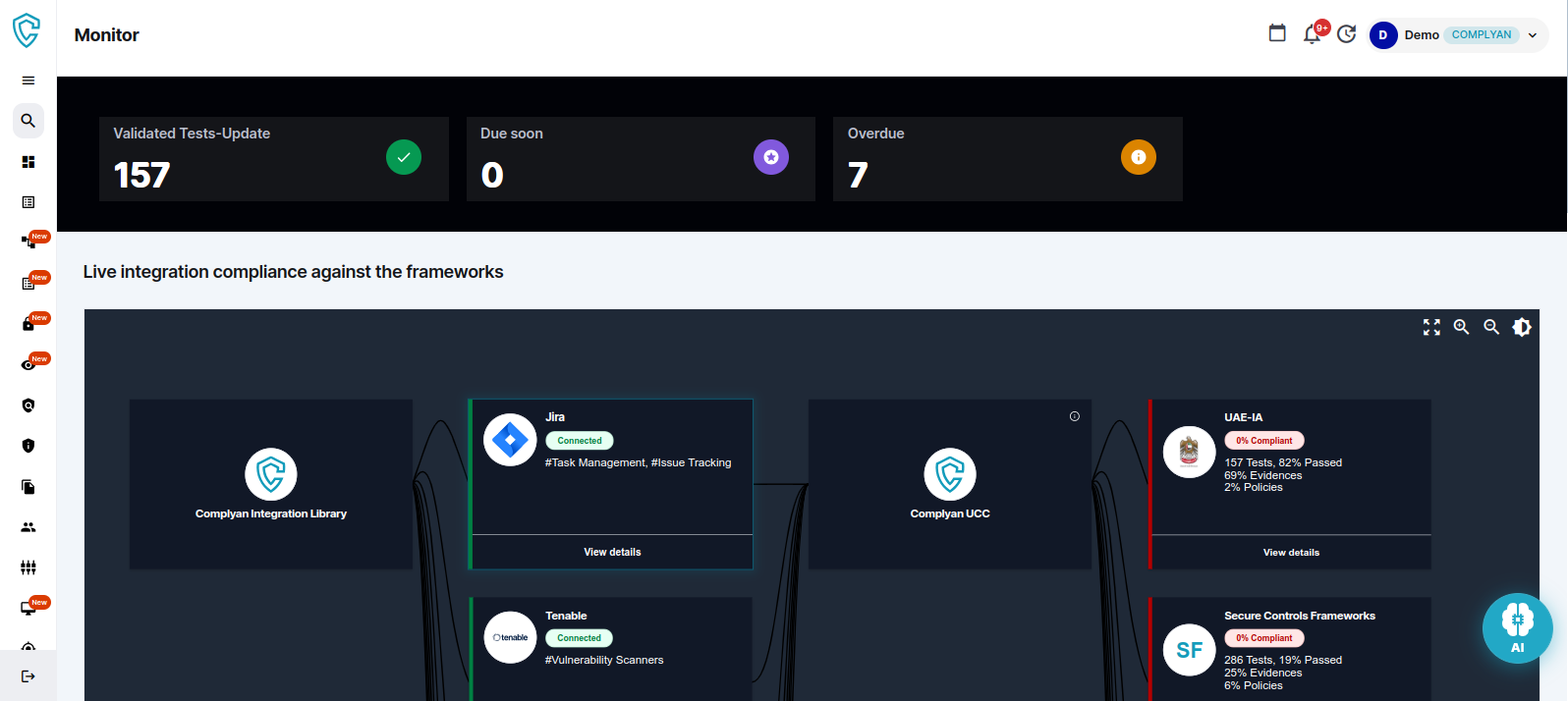The height and width of the screenshot is (701, 1568).
Task: Open the notifications bell with the 9+ badge
Action: [x=1312, y=34]
